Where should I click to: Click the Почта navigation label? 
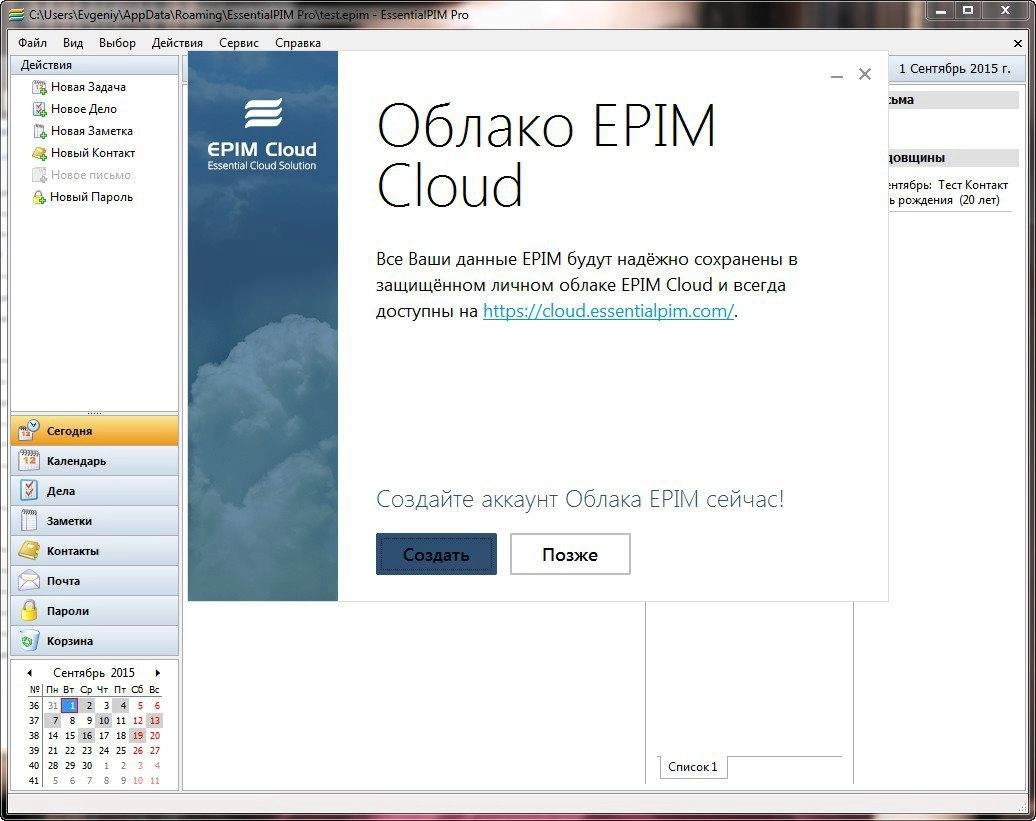pos(63,581)
